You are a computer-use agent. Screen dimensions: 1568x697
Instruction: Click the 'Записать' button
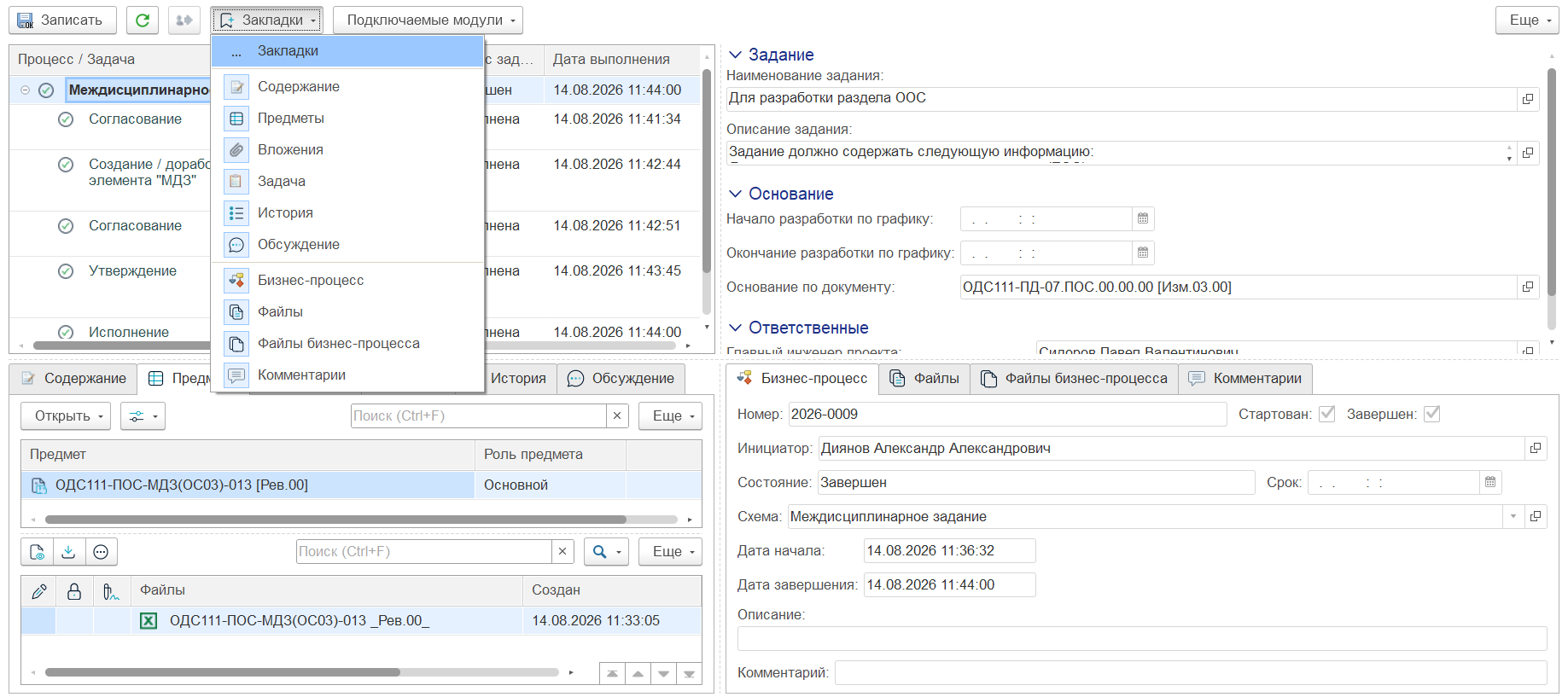tap(61, 20)
